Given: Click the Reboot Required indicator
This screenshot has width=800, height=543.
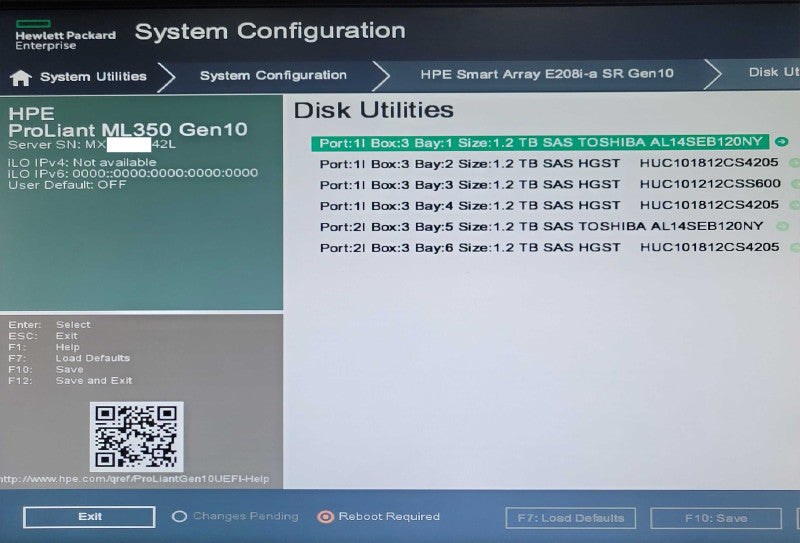Looking at the screenshot, I should tap(379, 516).
